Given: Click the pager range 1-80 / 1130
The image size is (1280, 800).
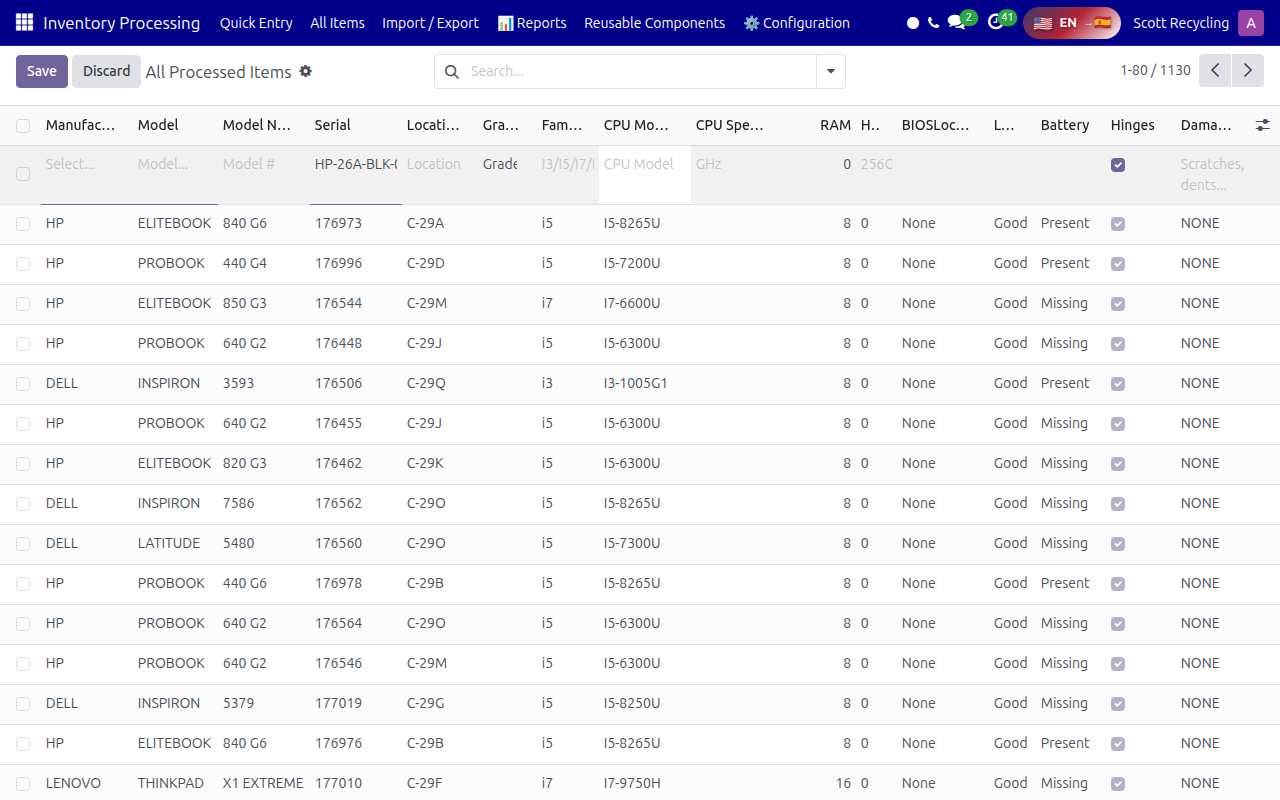Looking at the screenshot, I should (x=1156, y=71).
